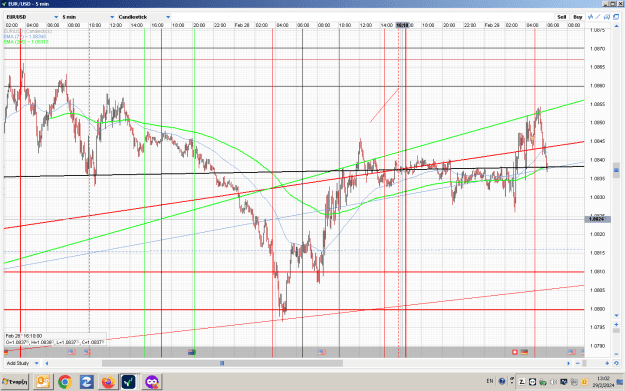
Task: Click the chart scroll-left arrow
Action: 47,363
